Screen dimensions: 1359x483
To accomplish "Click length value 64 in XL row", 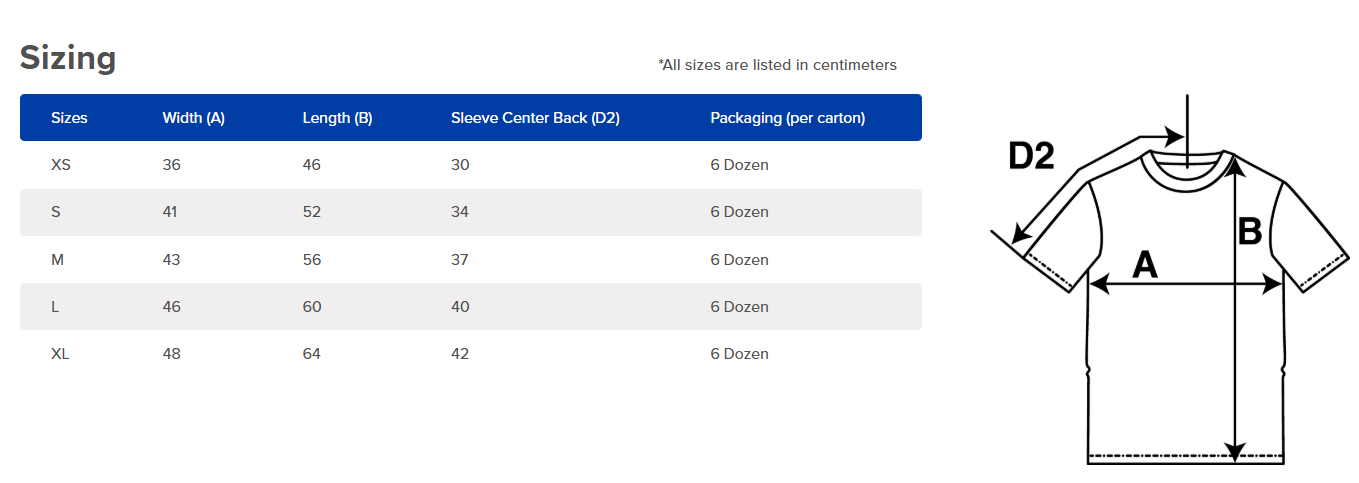I will 312,354.
